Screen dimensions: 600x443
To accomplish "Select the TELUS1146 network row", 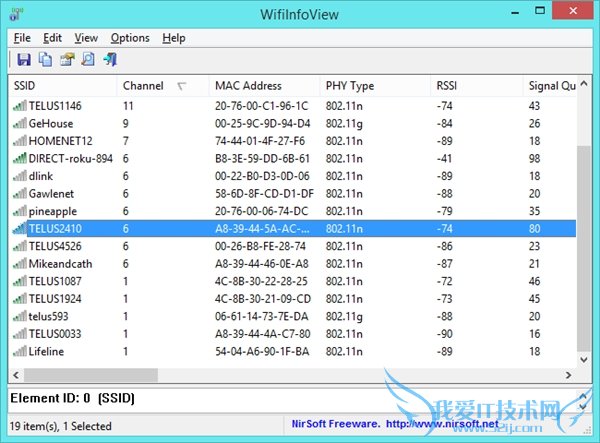I will pos(293,106).
